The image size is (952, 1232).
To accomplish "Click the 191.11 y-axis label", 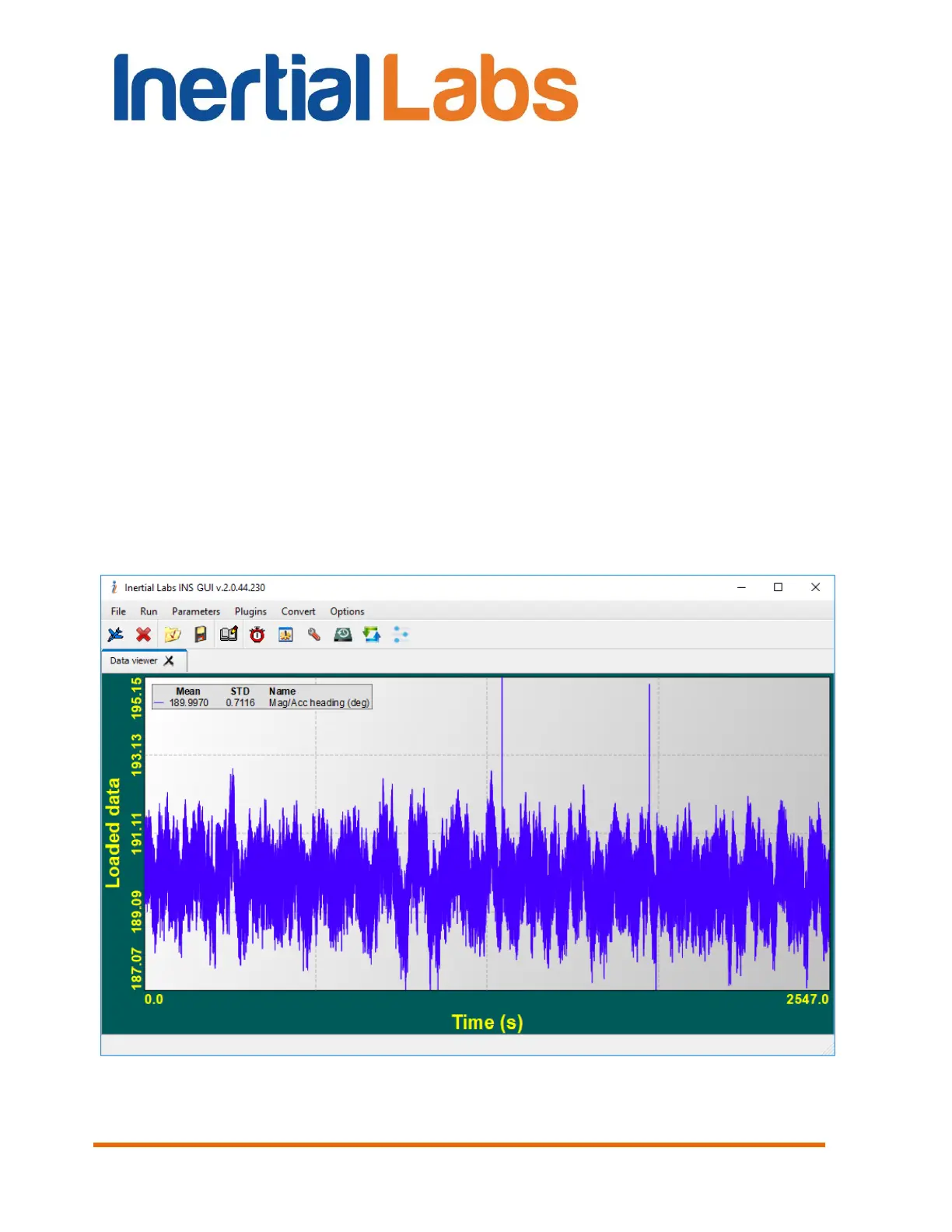I will click(137, 833).
